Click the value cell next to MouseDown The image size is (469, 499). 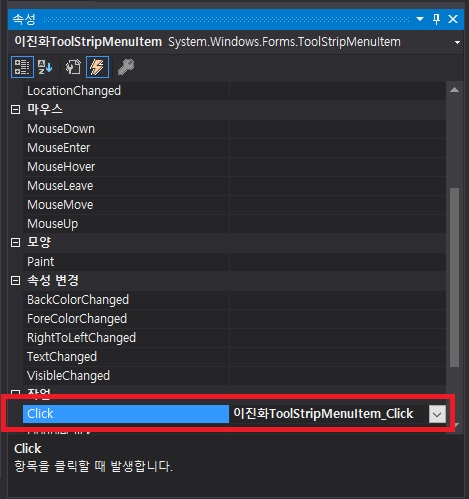pyautogui.click(x=337, y=129)
